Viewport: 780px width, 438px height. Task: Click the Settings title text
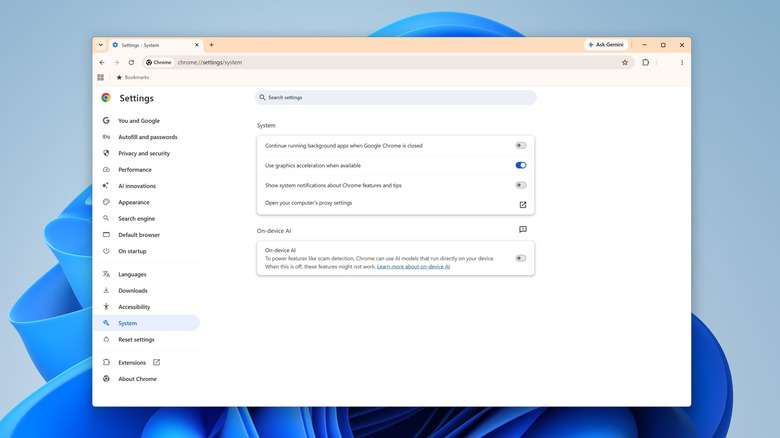136,99
